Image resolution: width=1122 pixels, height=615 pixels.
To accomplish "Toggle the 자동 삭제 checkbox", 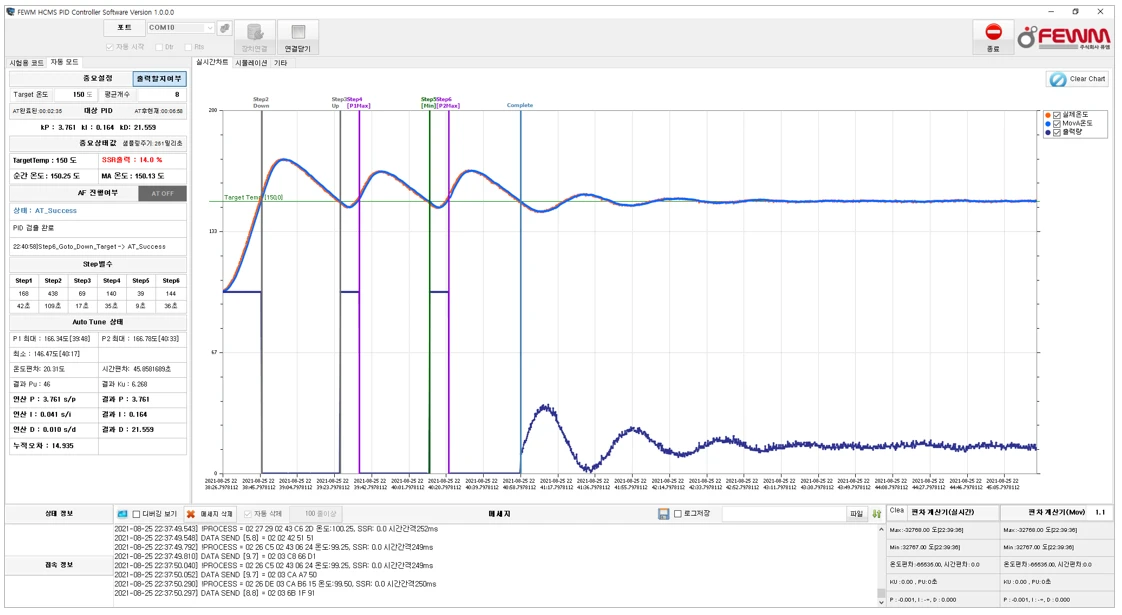I will click(248, 514).
